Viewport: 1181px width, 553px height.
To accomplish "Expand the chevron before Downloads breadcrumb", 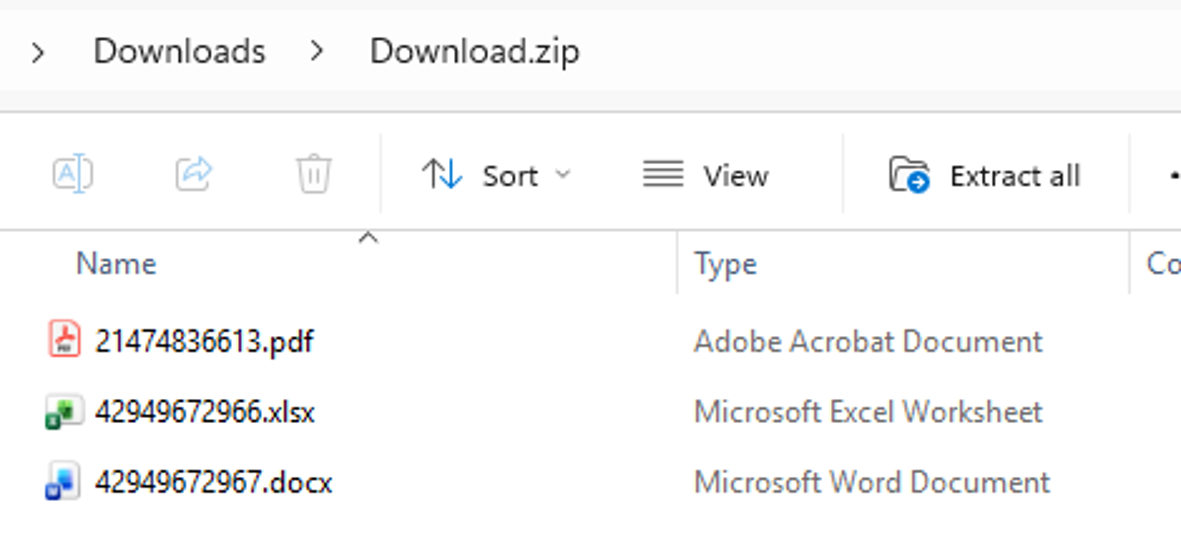I will coord(37,53).
